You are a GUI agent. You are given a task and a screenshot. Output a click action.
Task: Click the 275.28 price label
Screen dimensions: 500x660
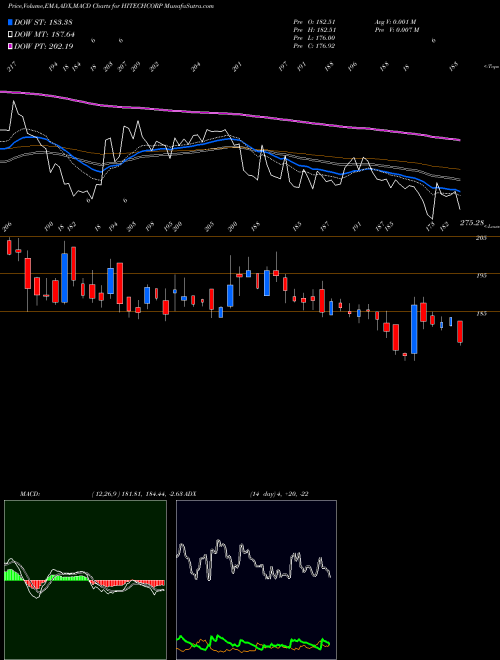pos(473,223)
